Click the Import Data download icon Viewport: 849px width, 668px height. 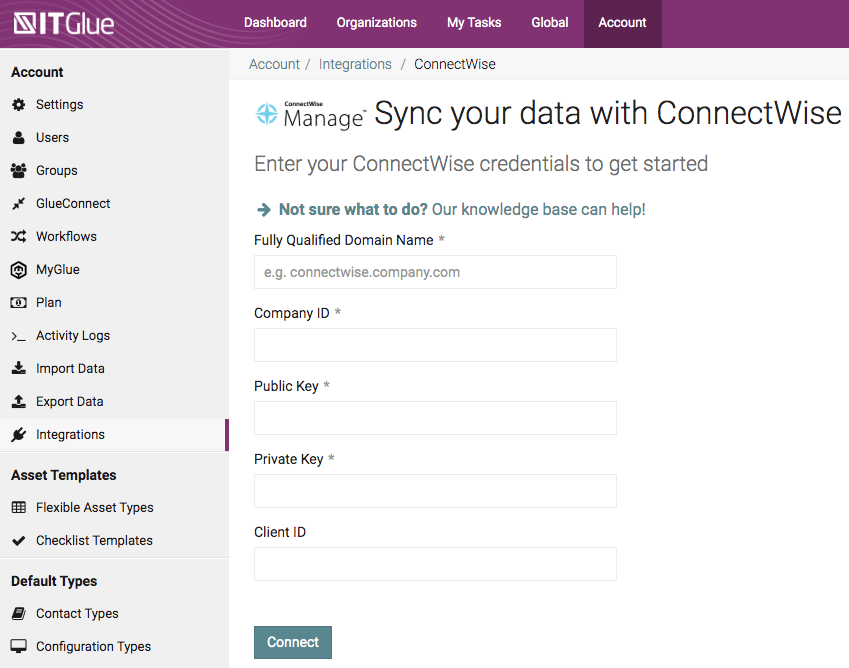click(19, 368)
